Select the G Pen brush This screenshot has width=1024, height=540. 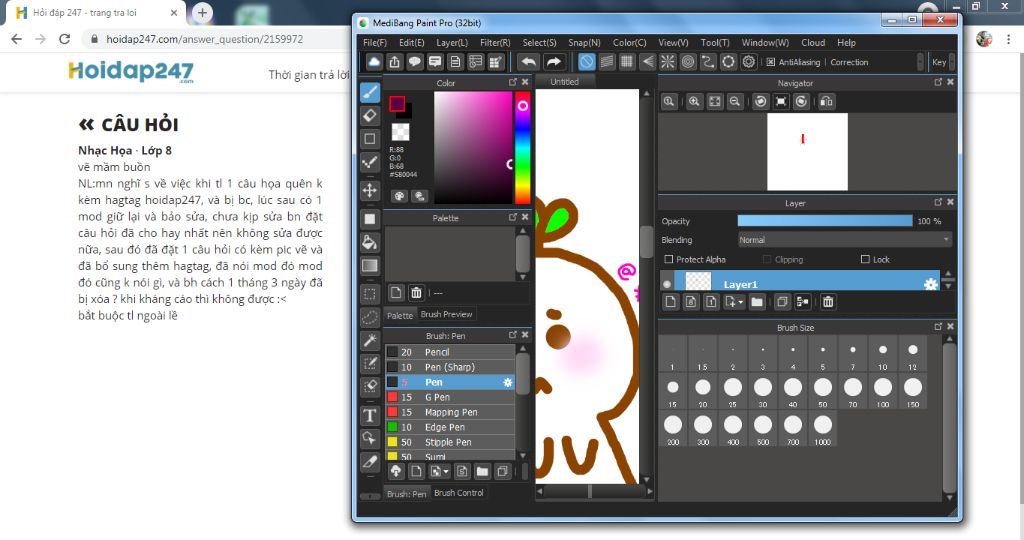point(450,397)
